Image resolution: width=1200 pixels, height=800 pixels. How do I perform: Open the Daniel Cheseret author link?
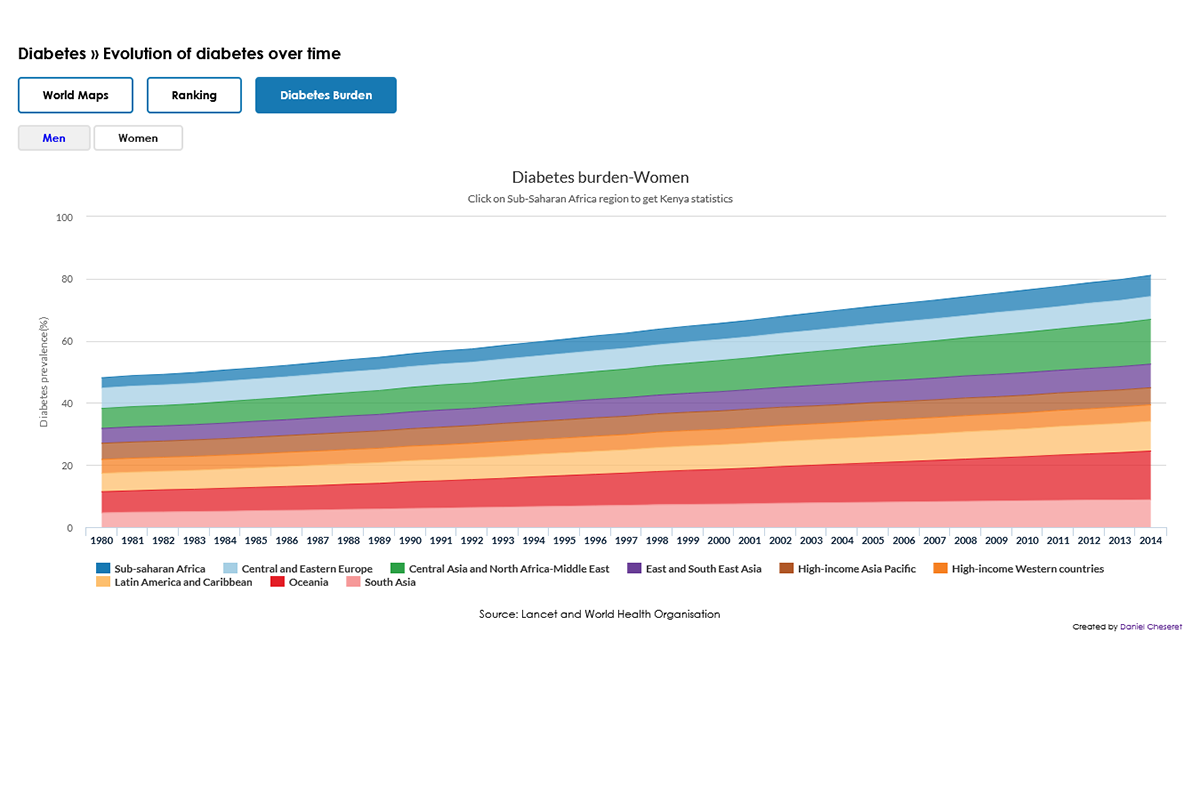coord(1150,626)
